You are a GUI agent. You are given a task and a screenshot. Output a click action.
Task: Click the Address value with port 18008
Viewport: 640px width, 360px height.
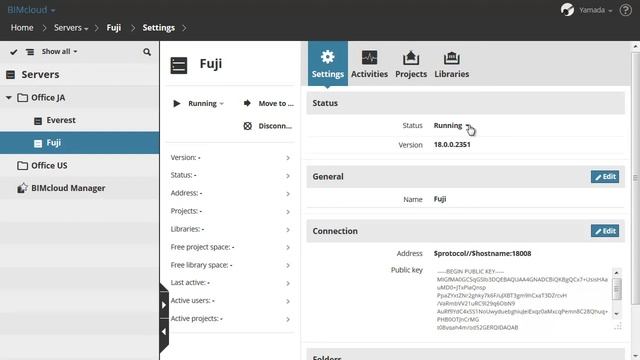pyautogui.click(x=482, y=253)
